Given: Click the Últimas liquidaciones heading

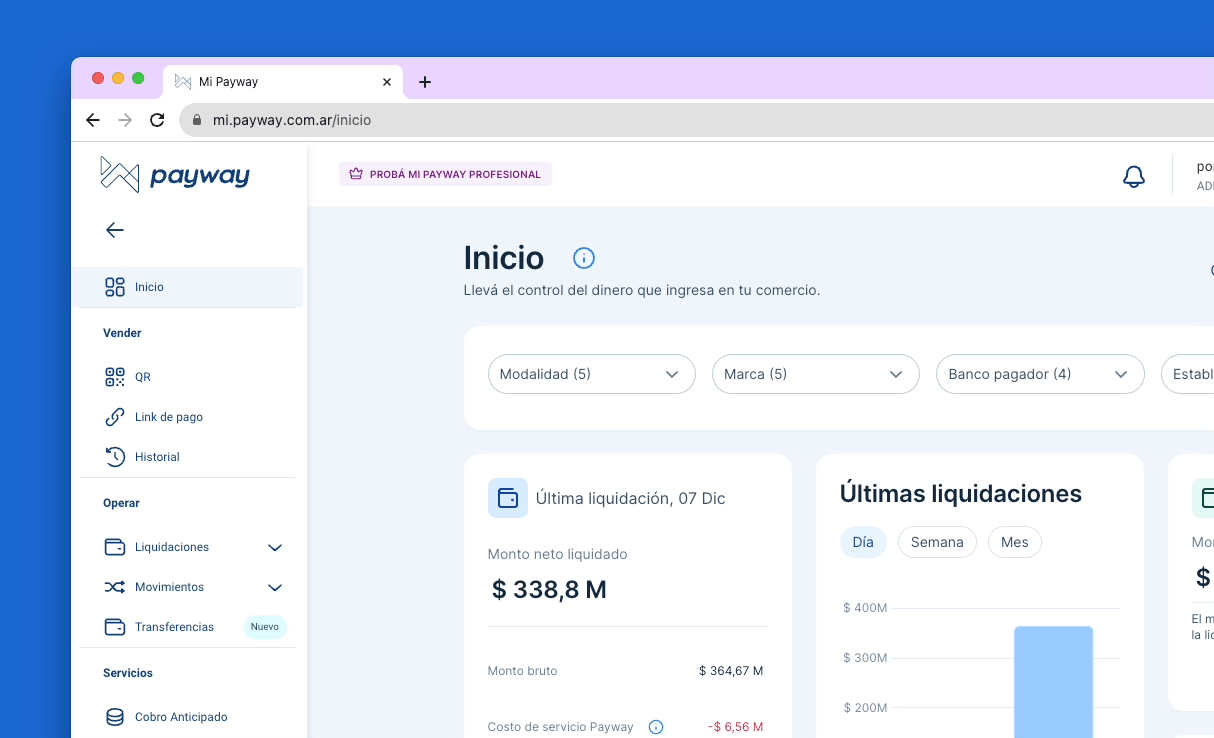Looking at the screenshot, I should (961, 494).
